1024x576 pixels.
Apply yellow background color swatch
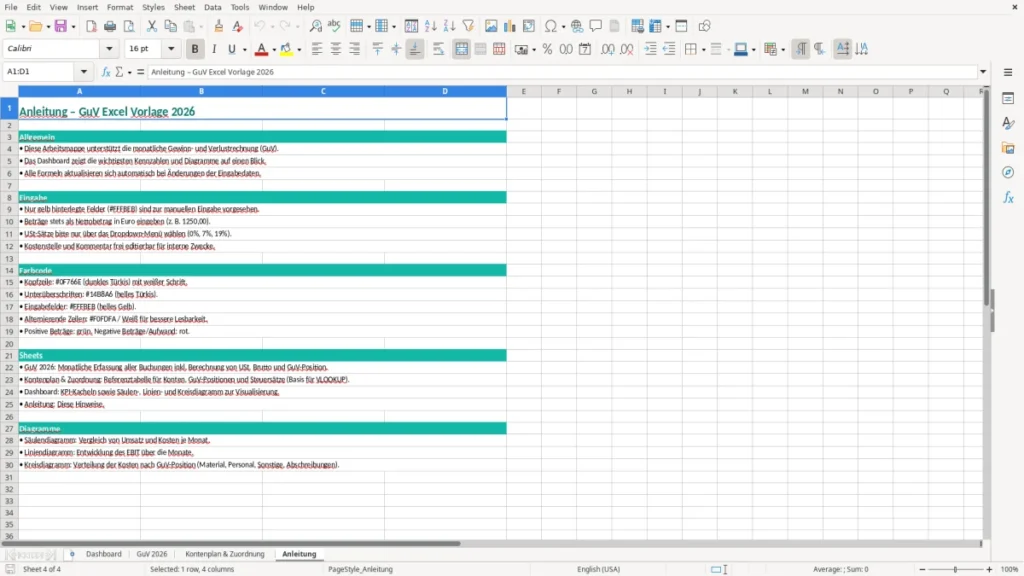pos(286,49)
